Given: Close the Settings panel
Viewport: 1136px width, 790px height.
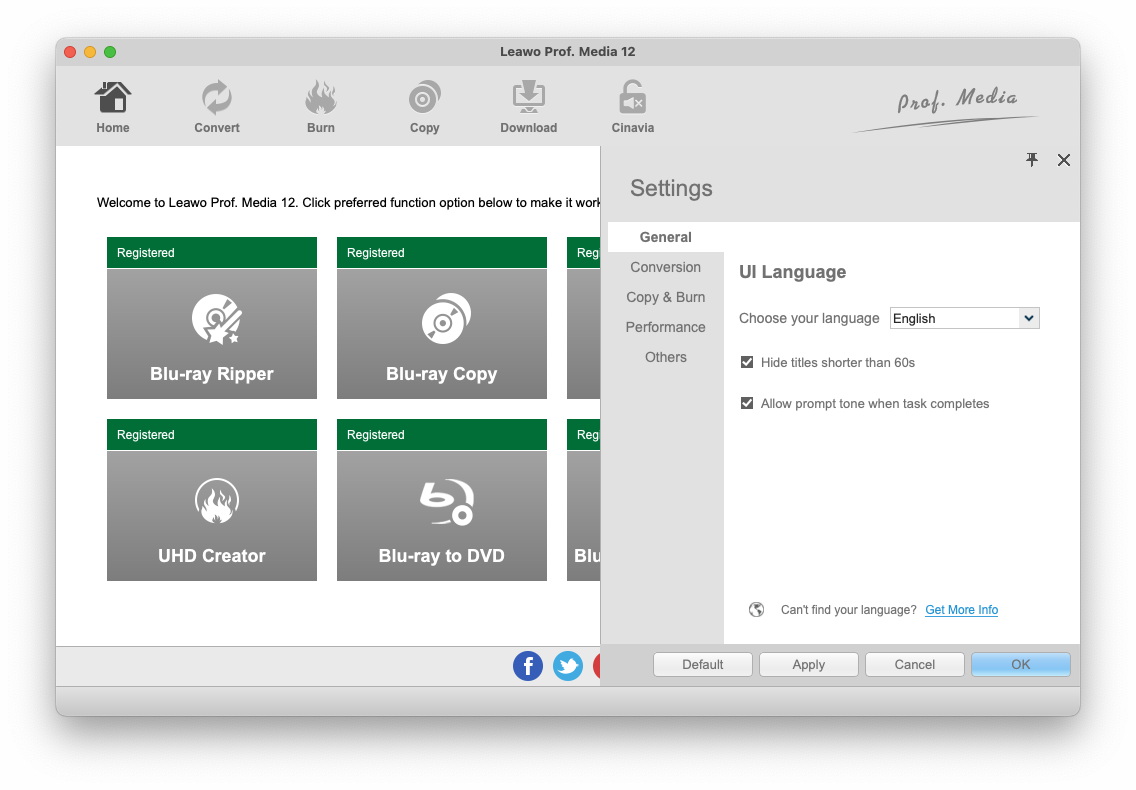Looking at the screenshot, I should 1064,160.
